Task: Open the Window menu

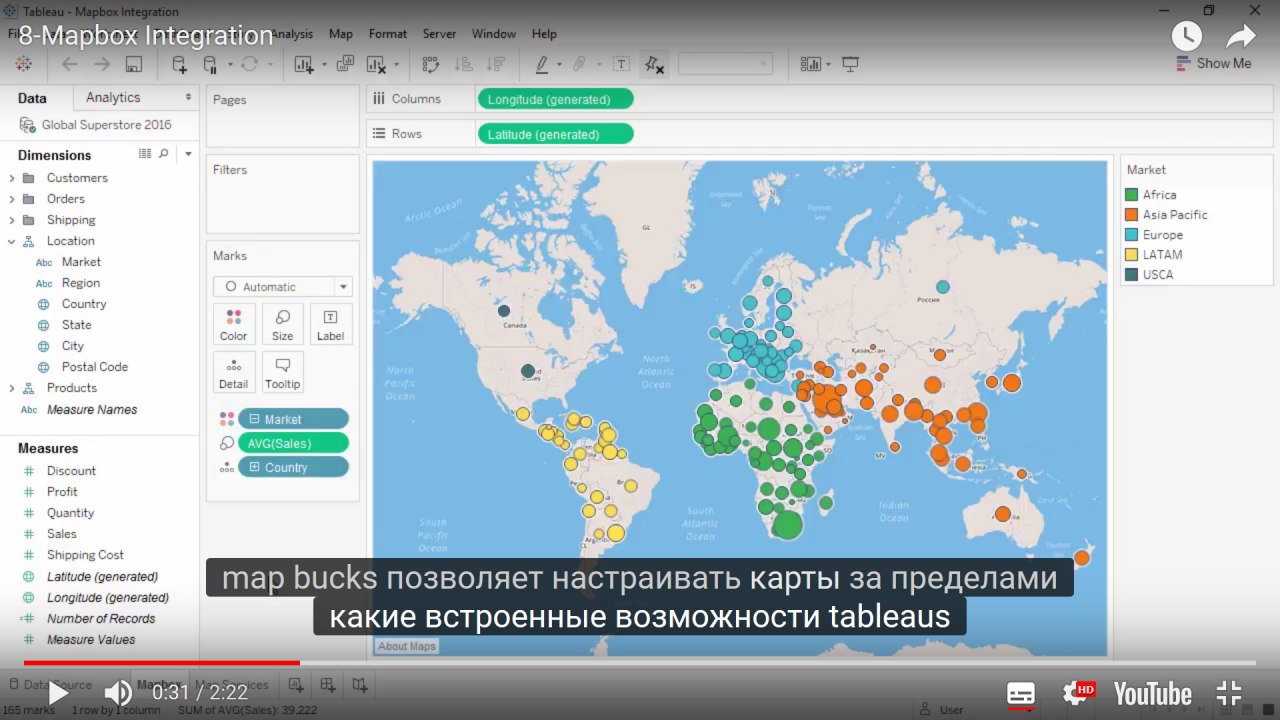Action: click(x=494, y=33)
